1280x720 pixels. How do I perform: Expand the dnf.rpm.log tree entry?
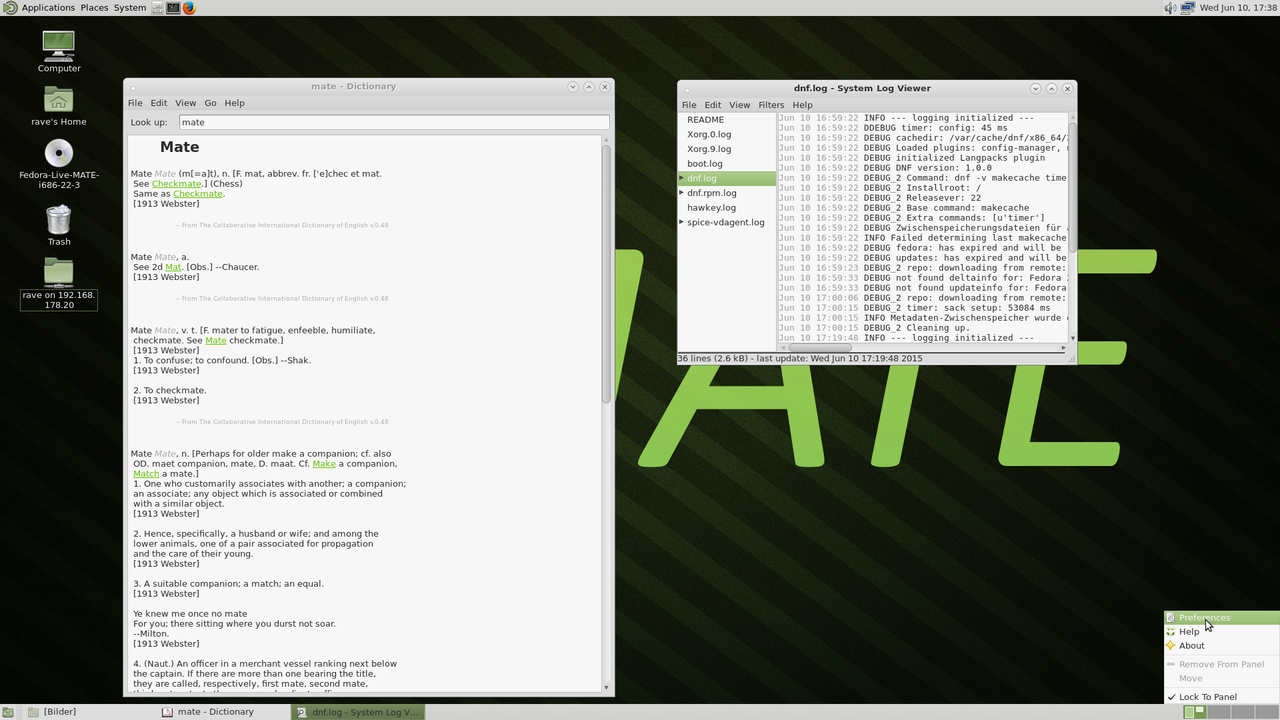pyautogui.click(x=682, y=193)
